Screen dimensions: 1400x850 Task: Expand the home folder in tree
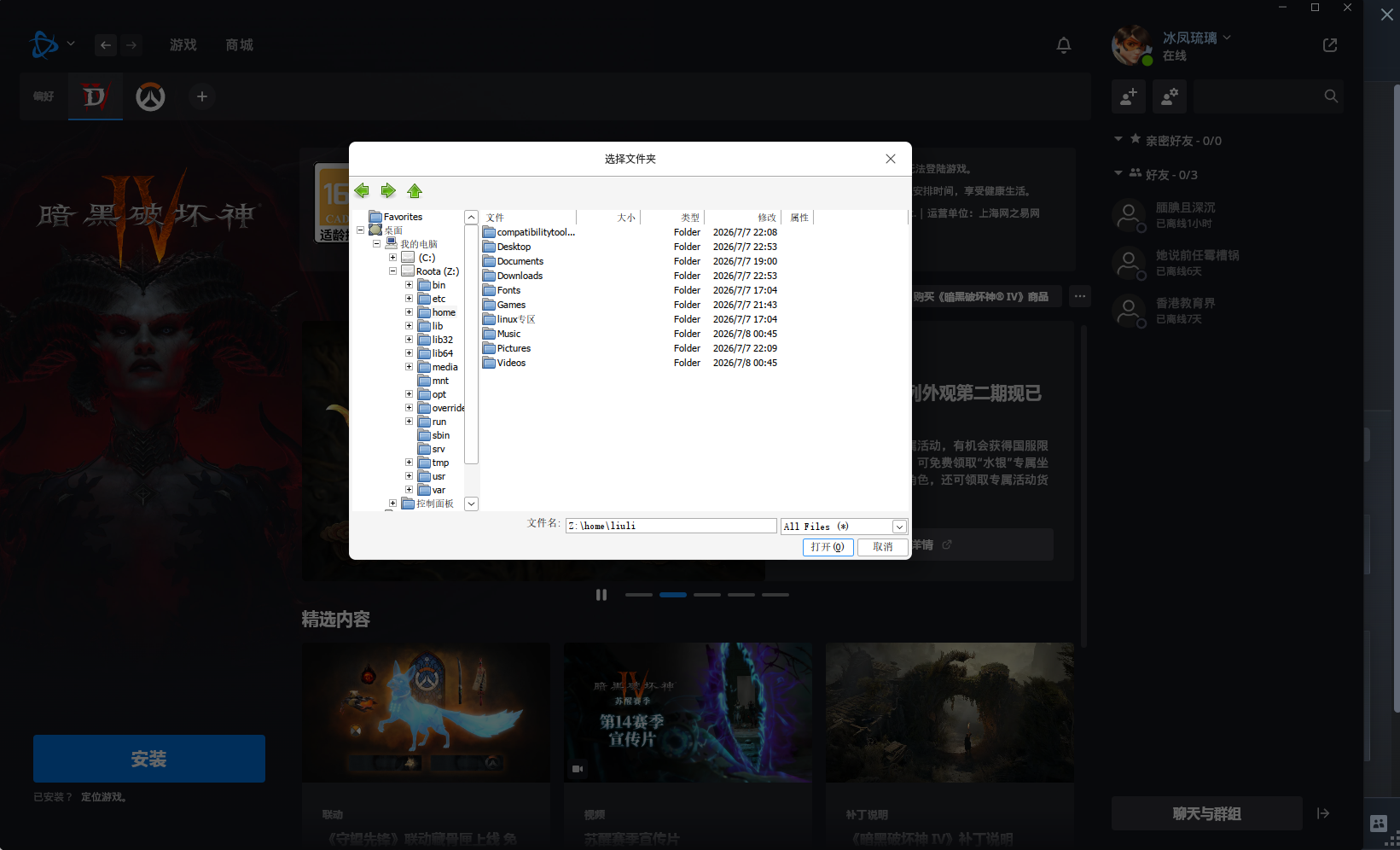click(409, 312)
